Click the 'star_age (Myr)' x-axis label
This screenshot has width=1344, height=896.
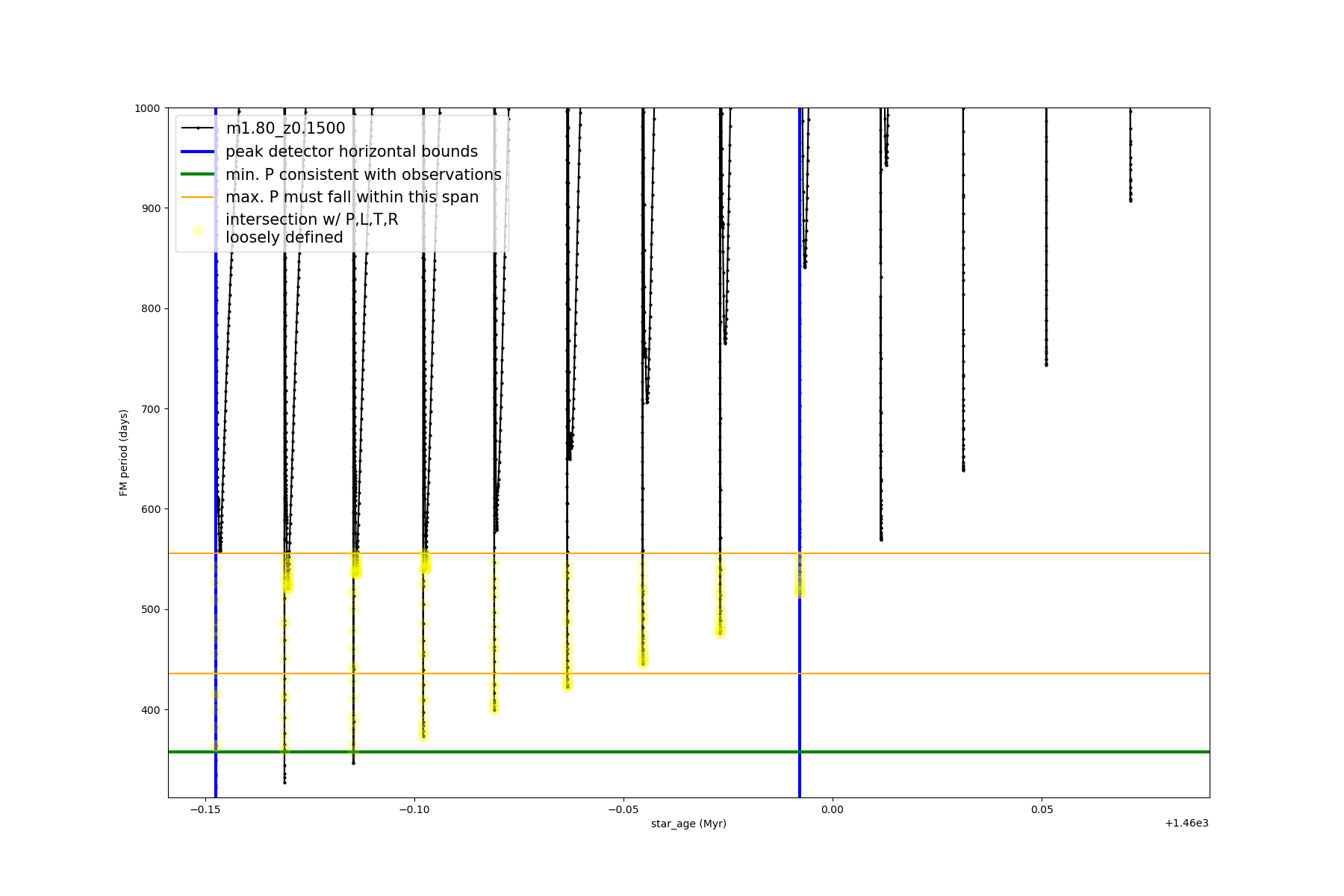pos(688,824)
